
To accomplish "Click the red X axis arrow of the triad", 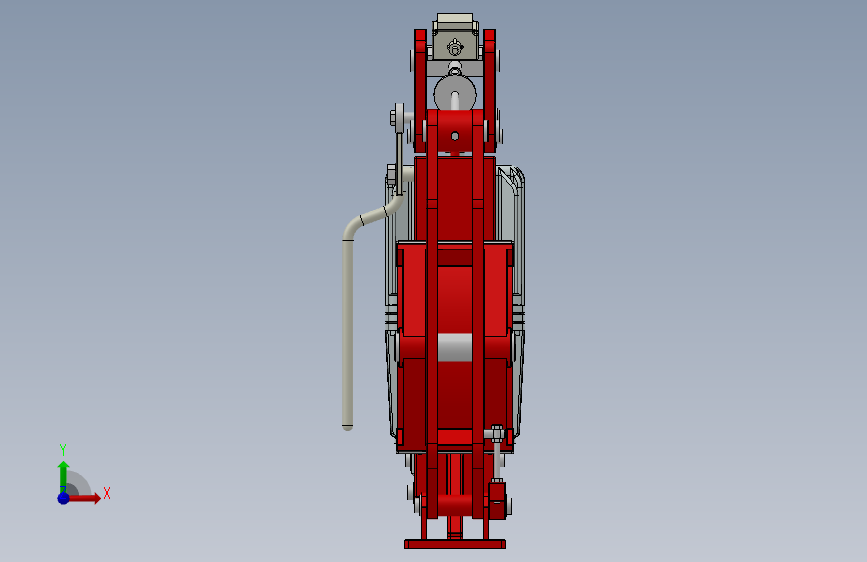I will (x=84, y=498).
